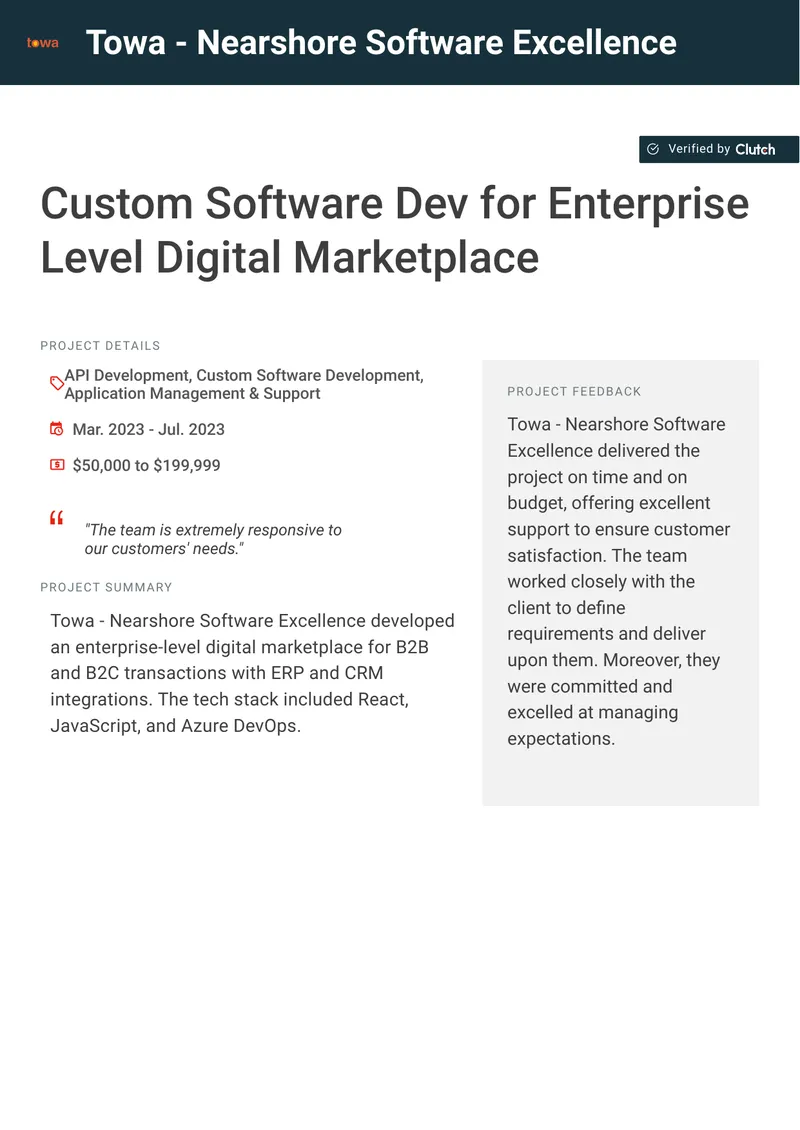Image resolution: width=800 pixels, height=1130 pixels.
Task: Click the 'PROJECT FEEDBACK' label
Action: 574,391
